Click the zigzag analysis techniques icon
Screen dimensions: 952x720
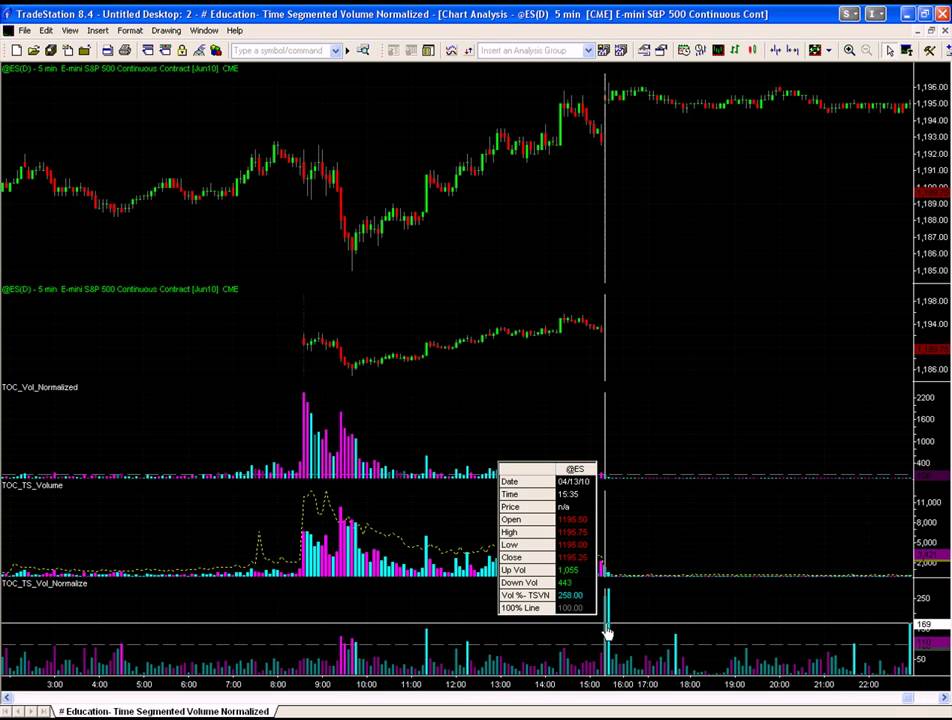pyautogui.click(x=451, y=50)
